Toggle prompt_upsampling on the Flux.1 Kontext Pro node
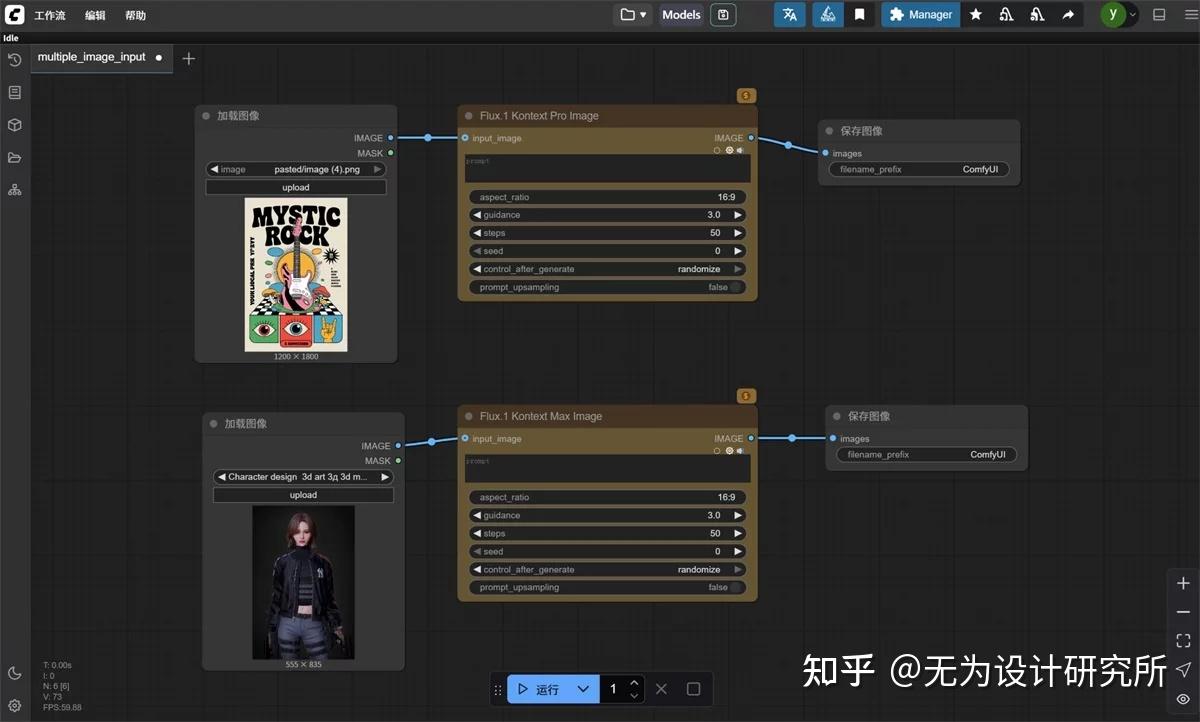 point(729,287)
